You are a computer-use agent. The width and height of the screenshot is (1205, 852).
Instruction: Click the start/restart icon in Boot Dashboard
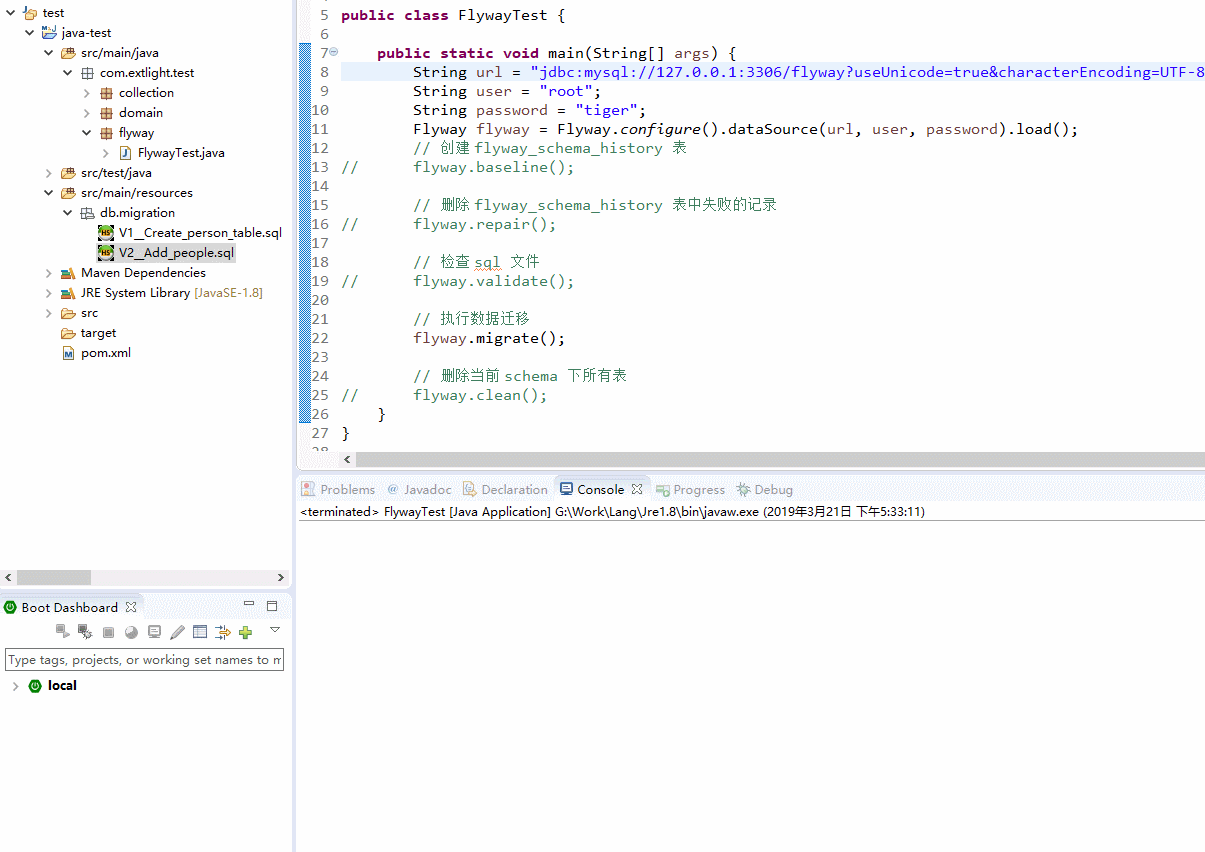click(62, 632)
